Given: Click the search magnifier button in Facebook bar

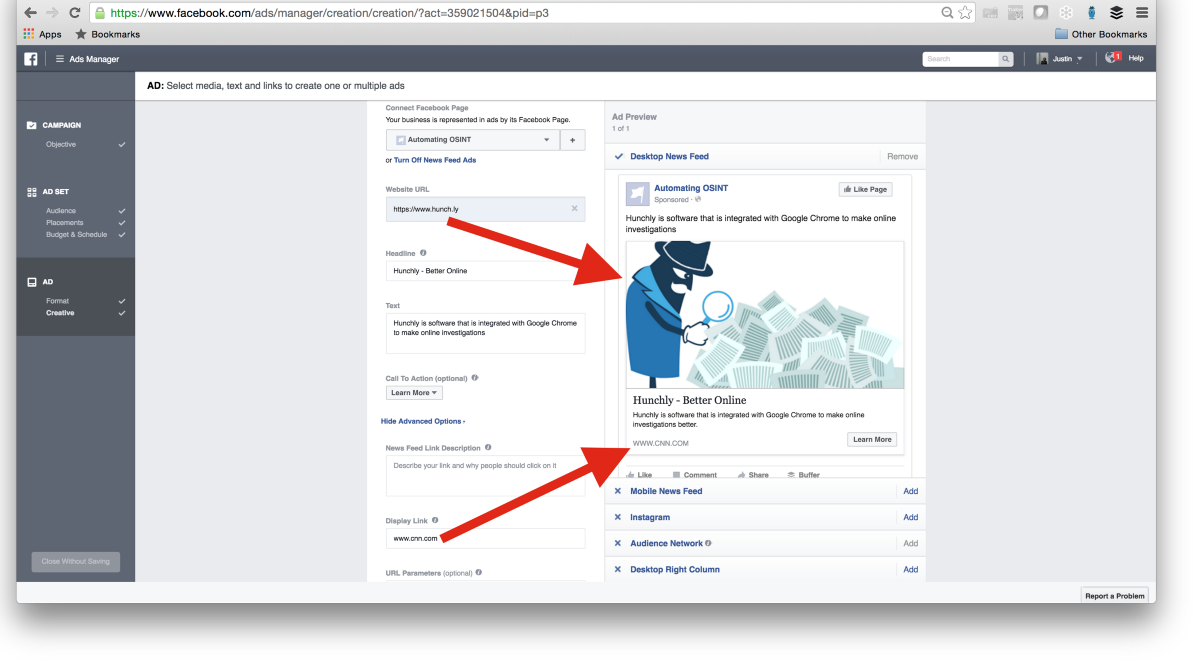Looking at the screenshot, I should [x=1006, y=59].
